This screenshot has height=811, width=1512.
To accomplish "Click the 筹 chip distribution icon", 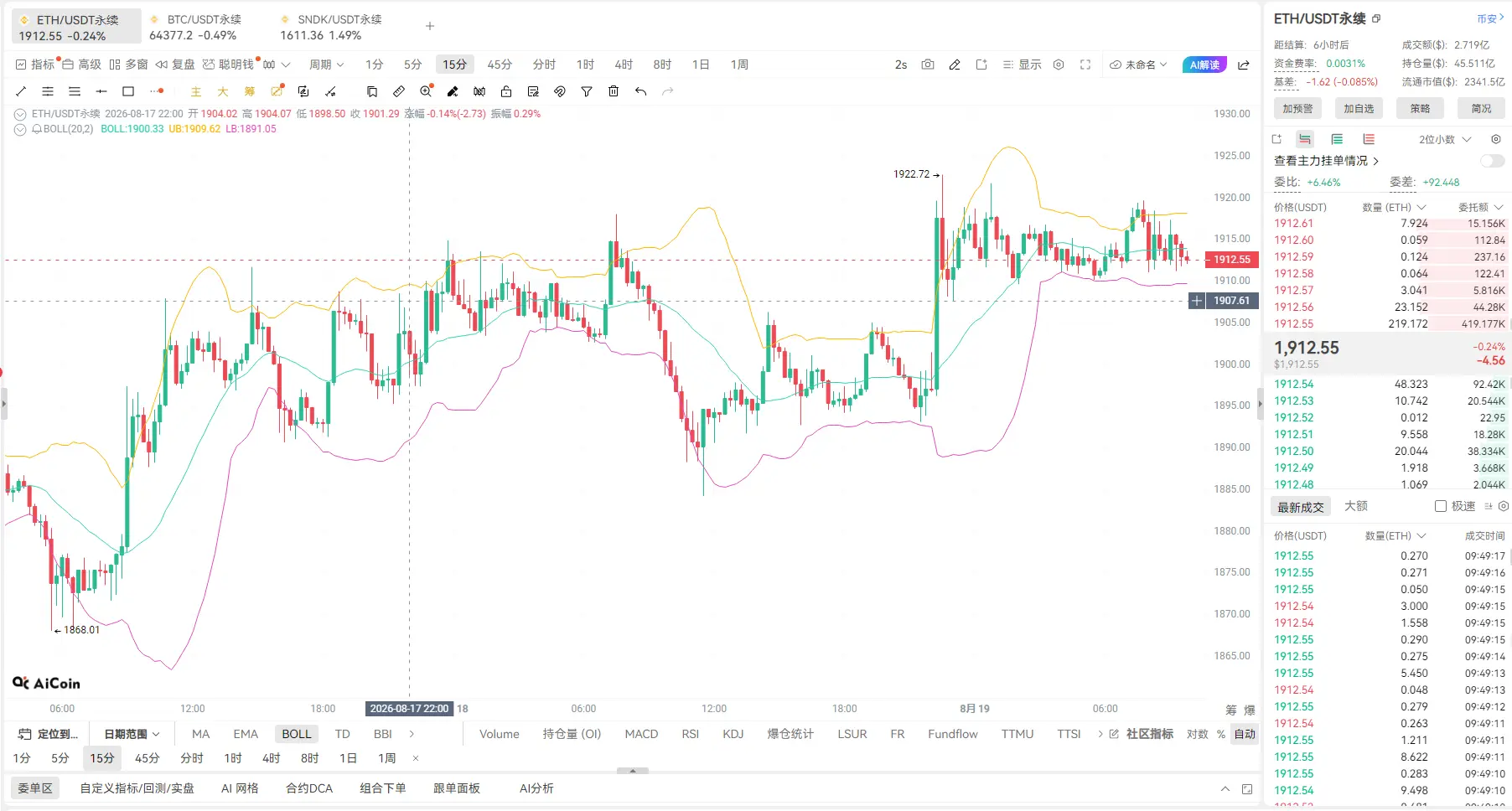I will click(x=250, y=91).
